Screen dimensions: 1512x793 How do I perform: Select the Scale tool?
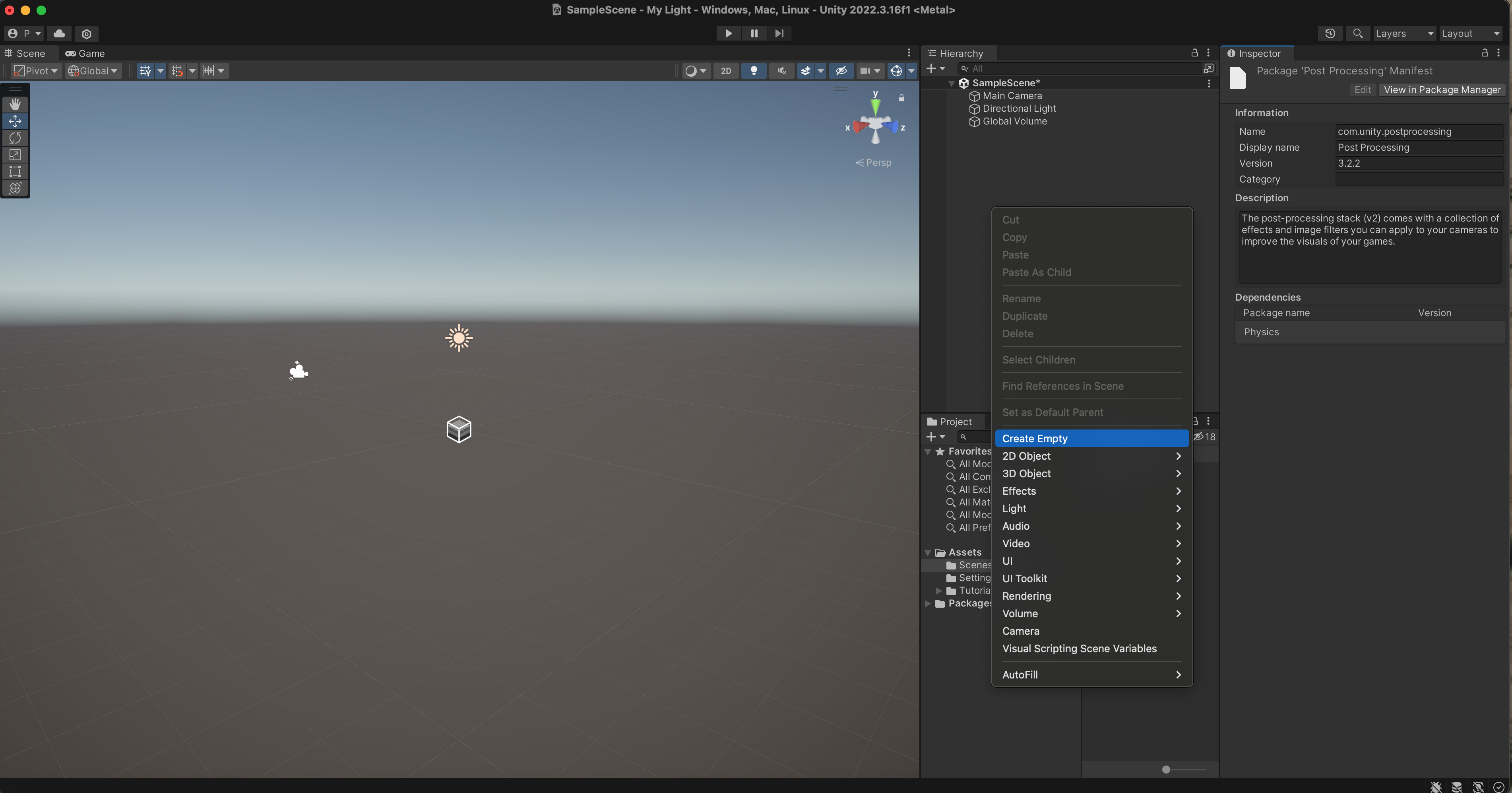coord(15,154)
